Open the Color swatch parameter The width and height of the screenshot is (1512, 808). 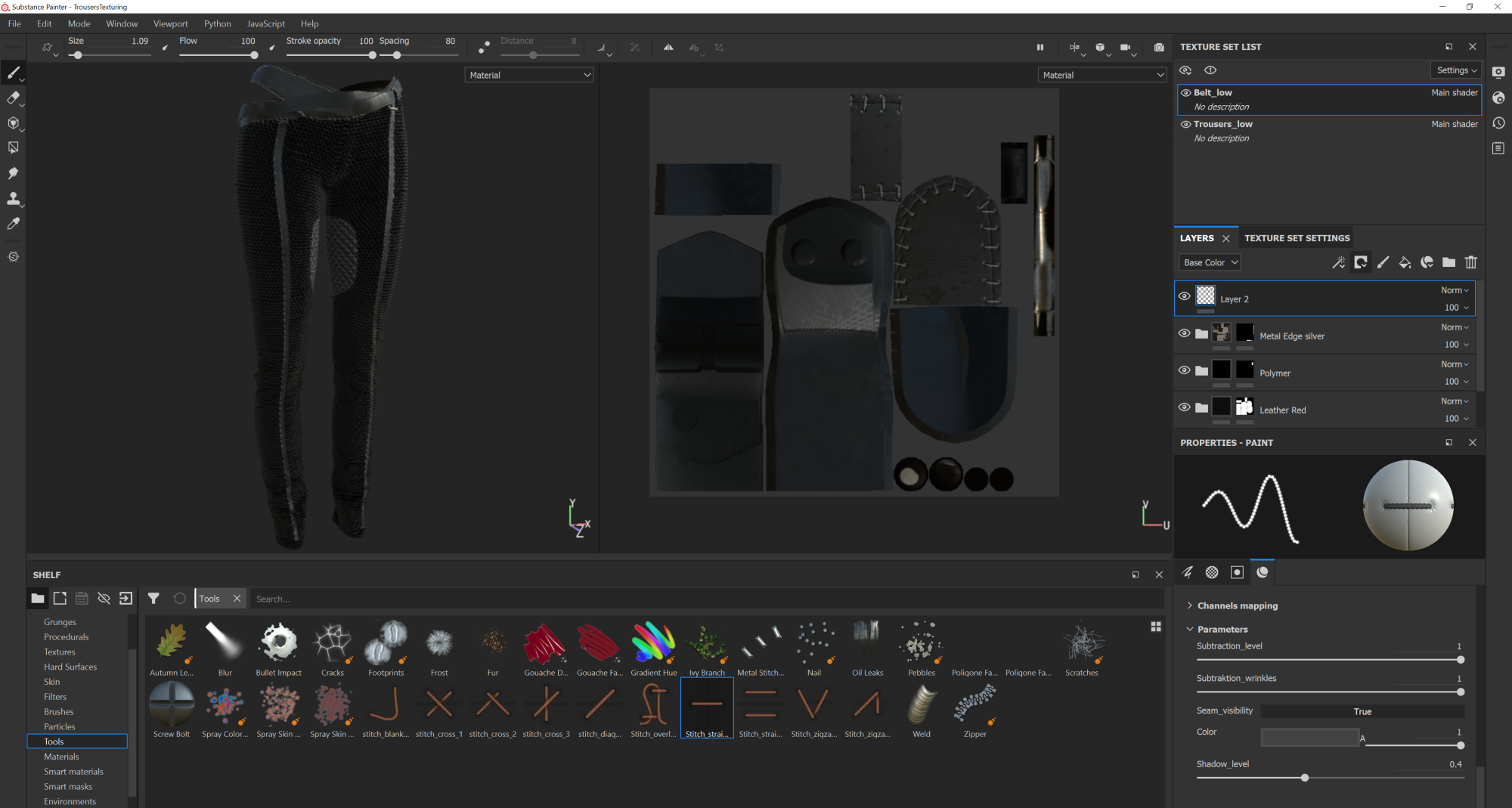(1309, 737)
